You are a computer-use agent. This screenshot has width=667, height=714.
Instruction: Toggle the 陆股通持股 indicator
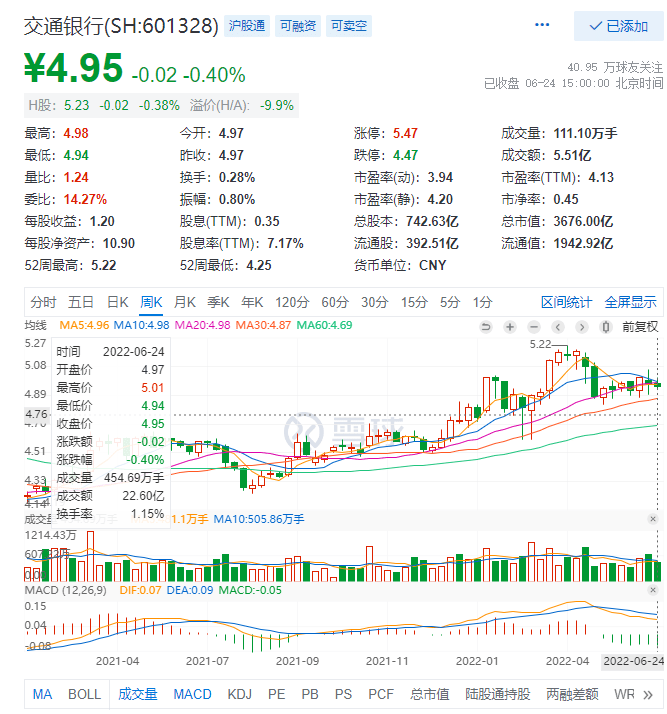point(498,694)
